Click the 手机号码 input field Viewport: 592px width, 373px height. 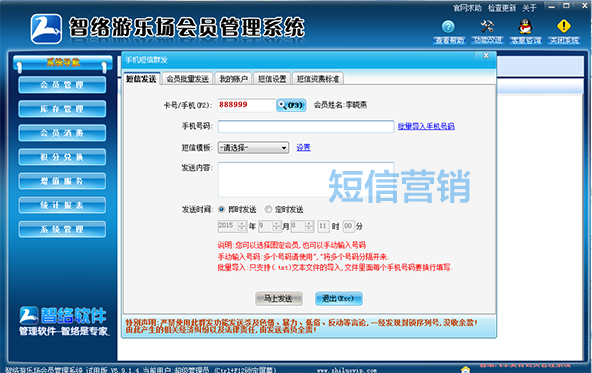pyautogui.click(x=306, y=126)
